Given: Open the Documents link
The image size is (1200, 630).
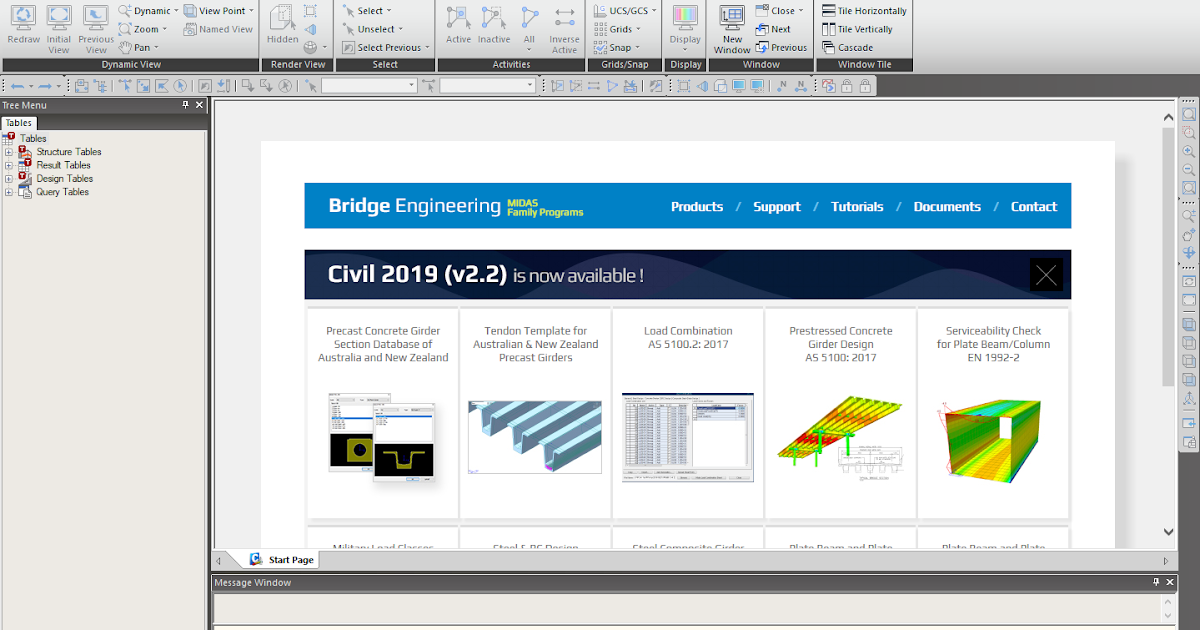Looking at the screenshot, I should [947, 207].
